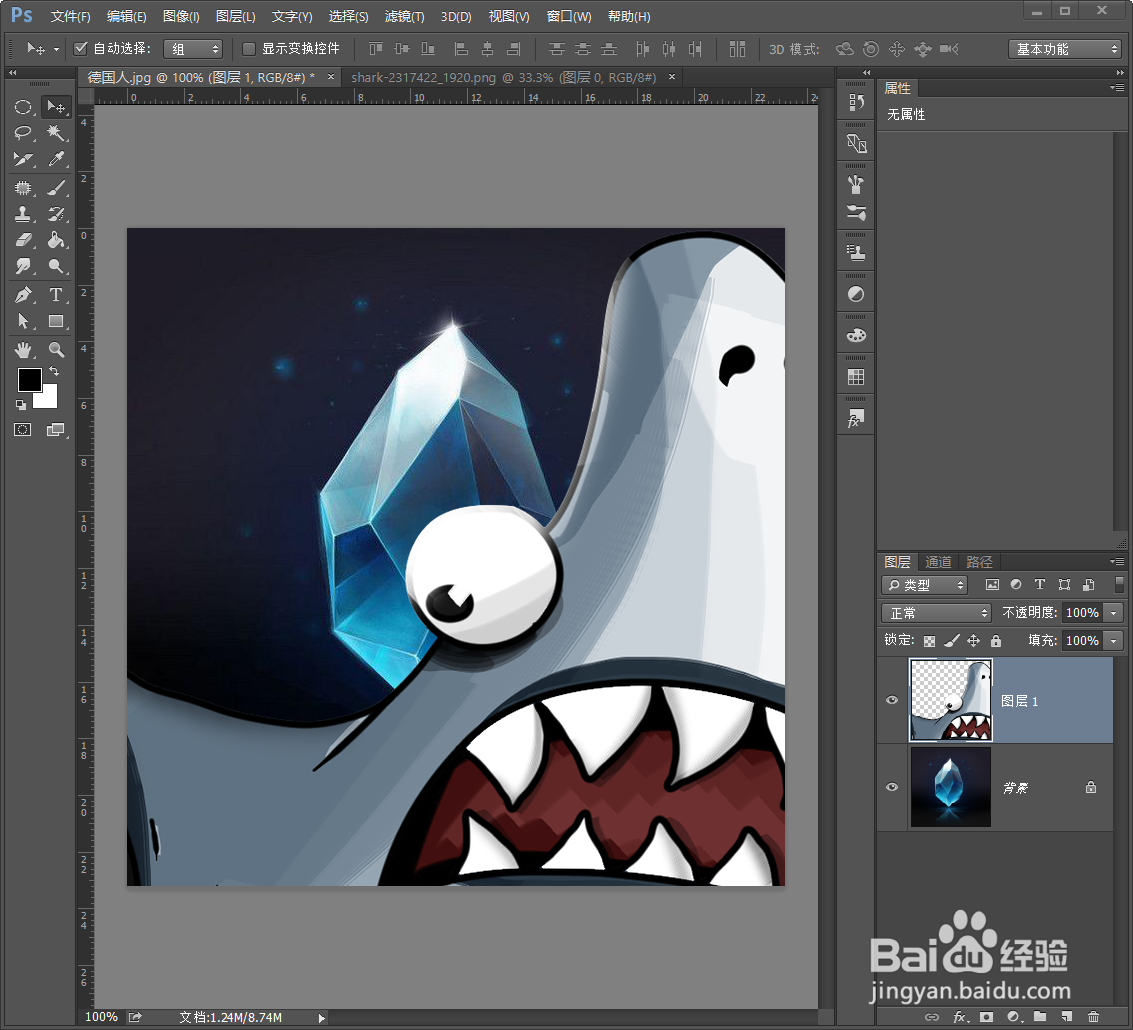The width and height of the screenshot is (1133, 1030).
Task: Open the 滤镜(T) menu
Action: coord(404,16)
